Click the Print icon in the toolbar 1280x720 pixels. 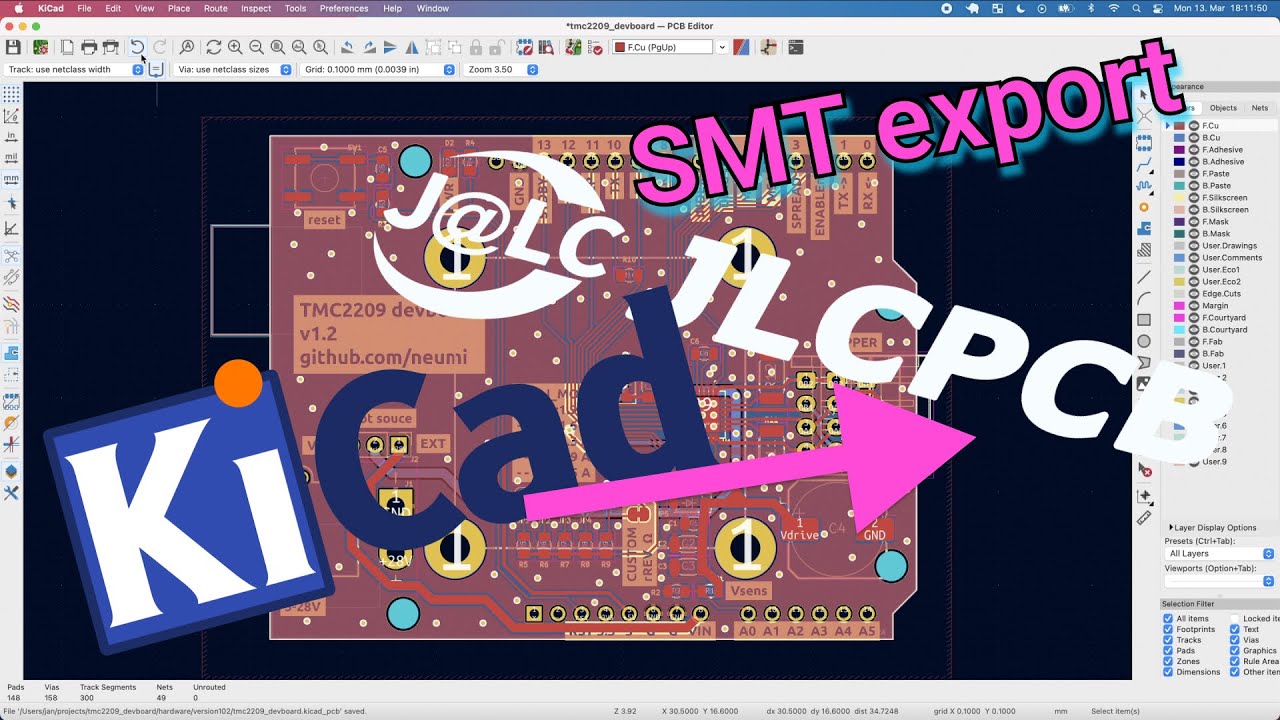click(89, 47)
